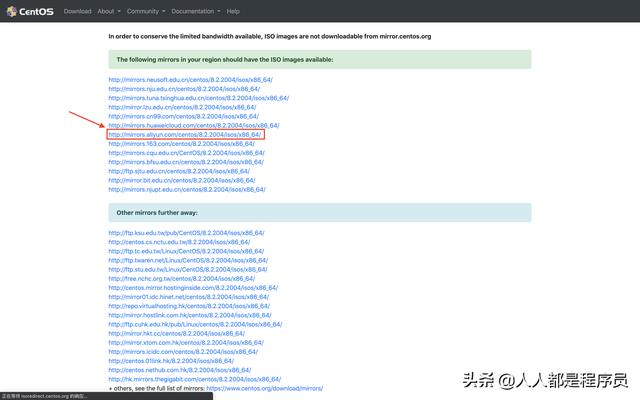Click the 'mirrors in your region' green banner text
This screenshot has width=640, height=400.
(225, 60)
